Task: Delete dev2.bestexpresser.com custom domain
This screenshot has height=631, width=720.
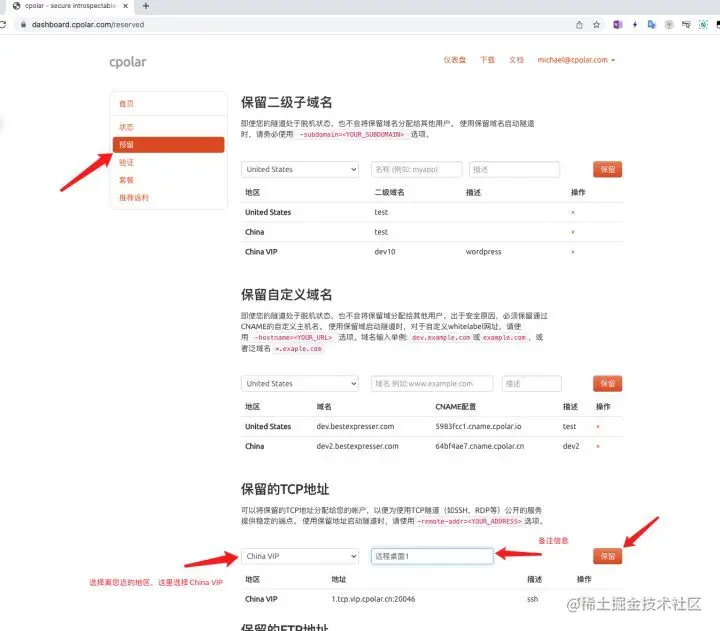Action: [598, 446]
